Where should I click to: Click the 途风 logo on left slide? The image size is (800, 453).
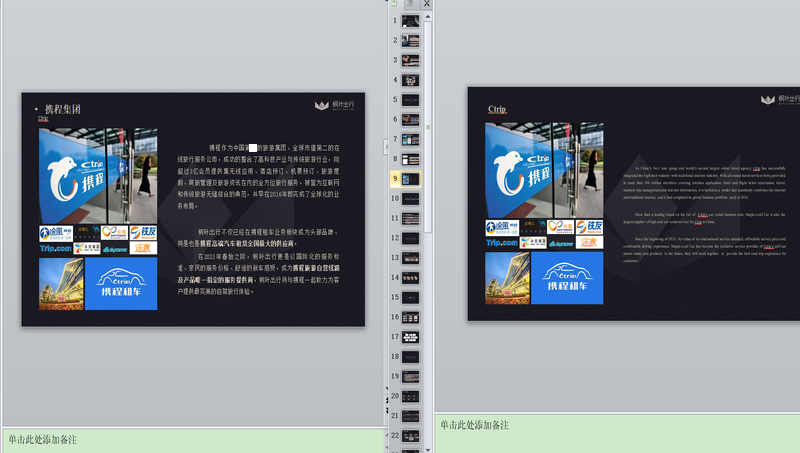(56, 233)
